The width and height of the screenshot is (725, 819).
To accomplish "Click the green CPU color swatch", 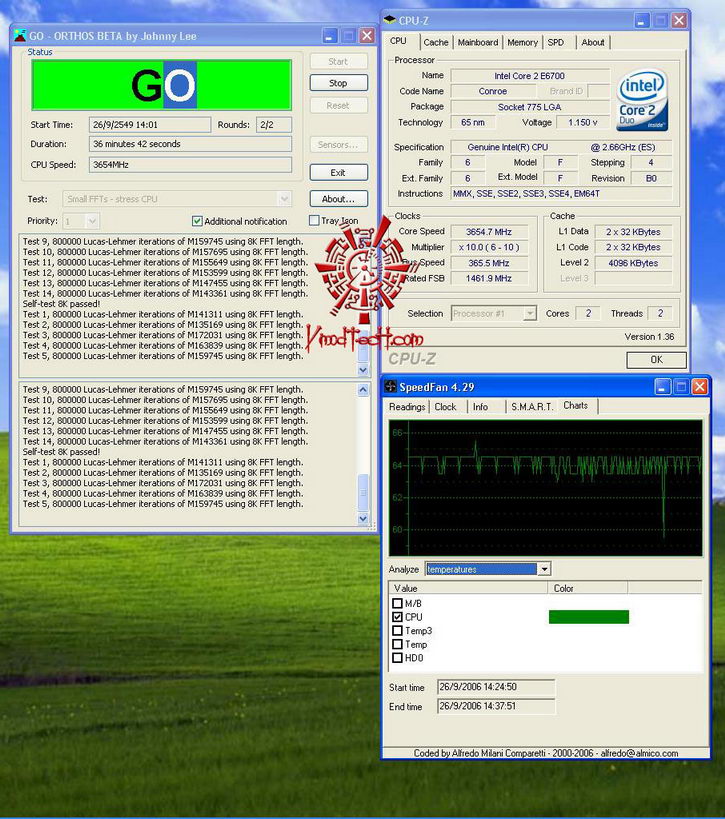I will pos(589,617).
